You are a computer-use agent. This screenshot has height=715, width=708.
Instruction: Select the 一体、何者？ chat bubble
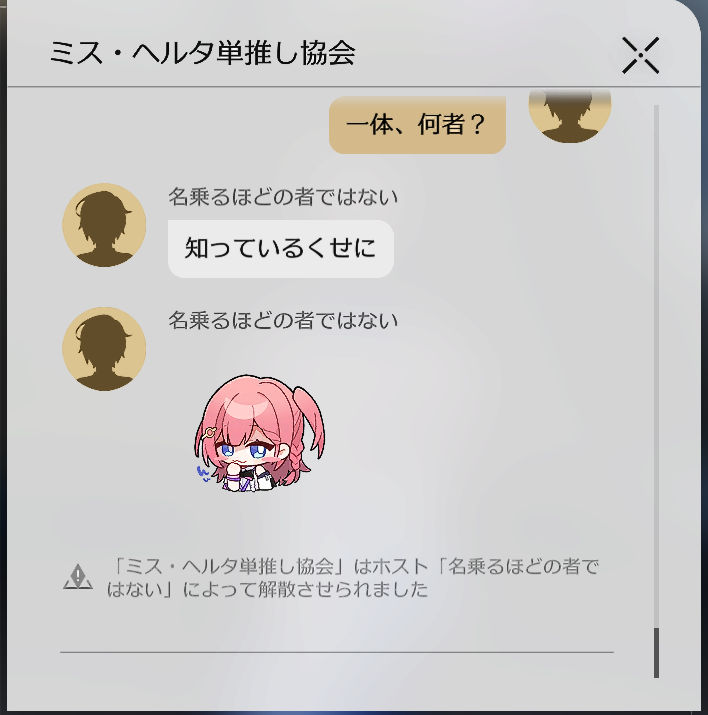(417, 125)
